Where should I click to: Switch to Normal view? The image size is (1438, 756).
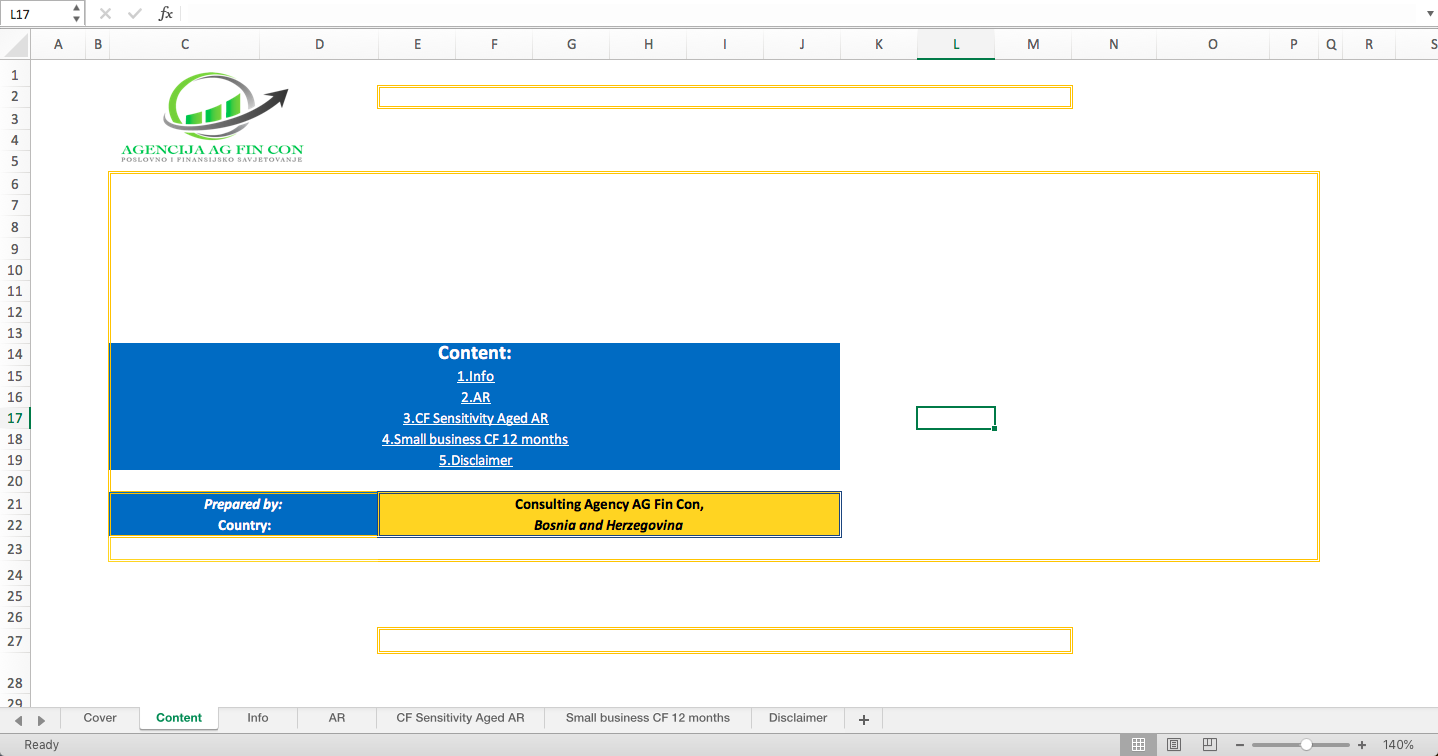point(1138,745)
